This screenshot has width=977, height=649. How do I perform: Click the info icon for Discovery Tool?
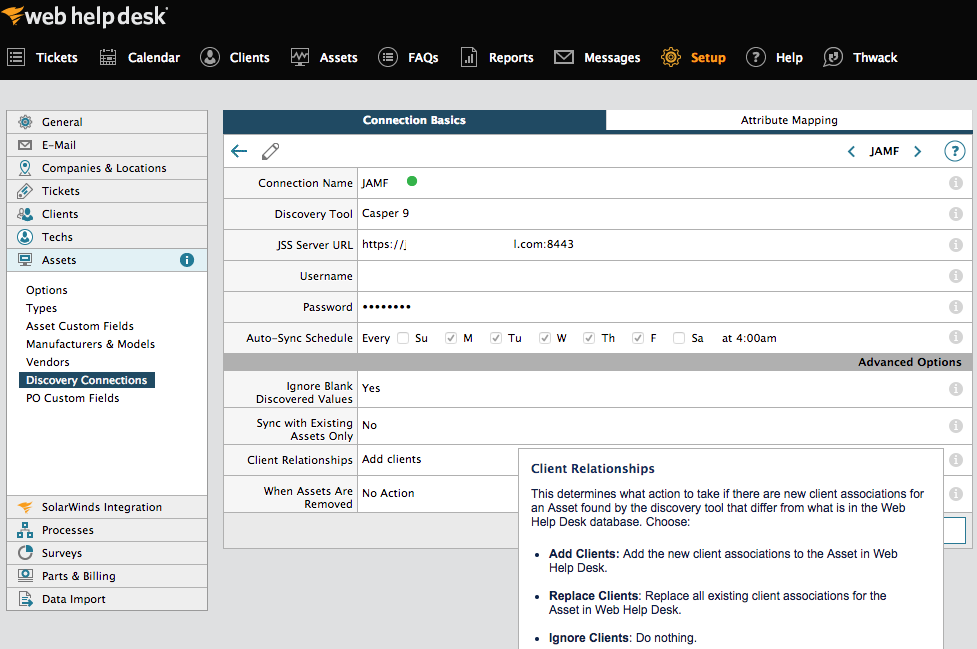point(956,214)
